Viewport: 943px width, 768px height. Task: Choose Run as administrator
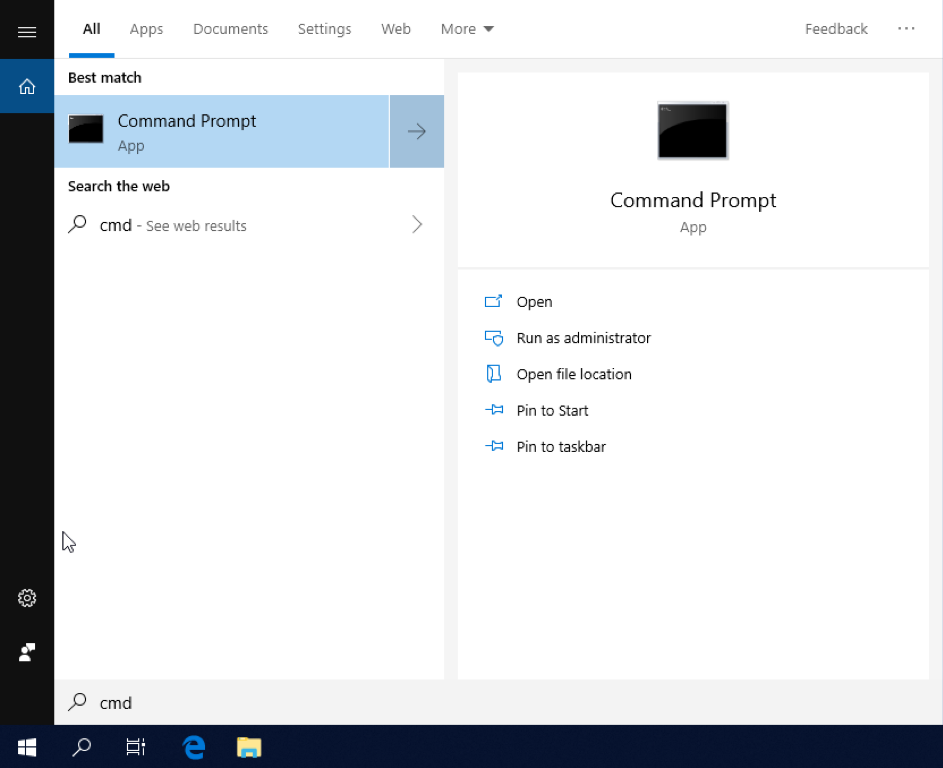pos(583,338)
